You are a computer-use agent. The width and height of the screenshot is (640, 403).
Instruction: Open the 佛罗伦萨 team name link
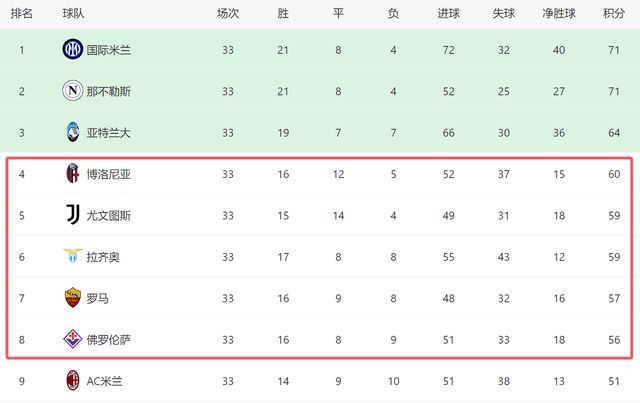click(110, 339)
